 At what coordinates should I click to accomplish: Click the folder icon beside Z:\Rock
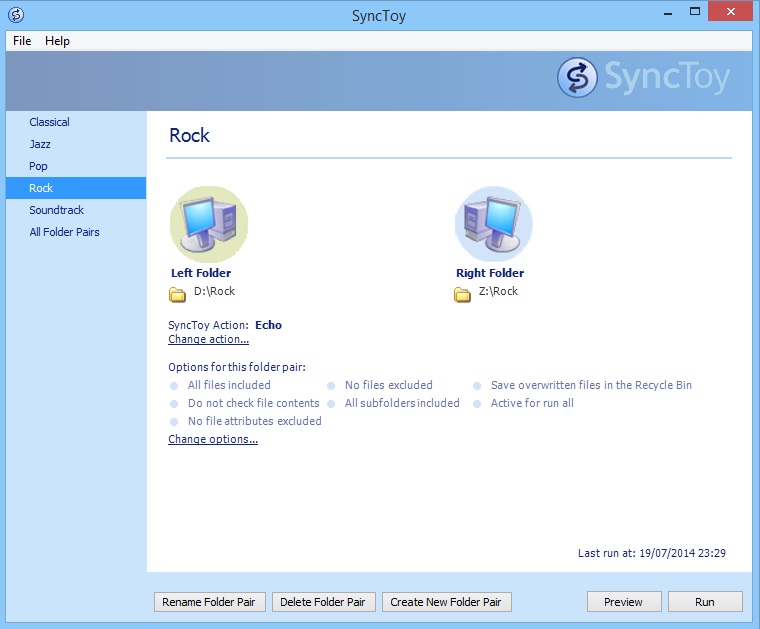tap(462, 294)
